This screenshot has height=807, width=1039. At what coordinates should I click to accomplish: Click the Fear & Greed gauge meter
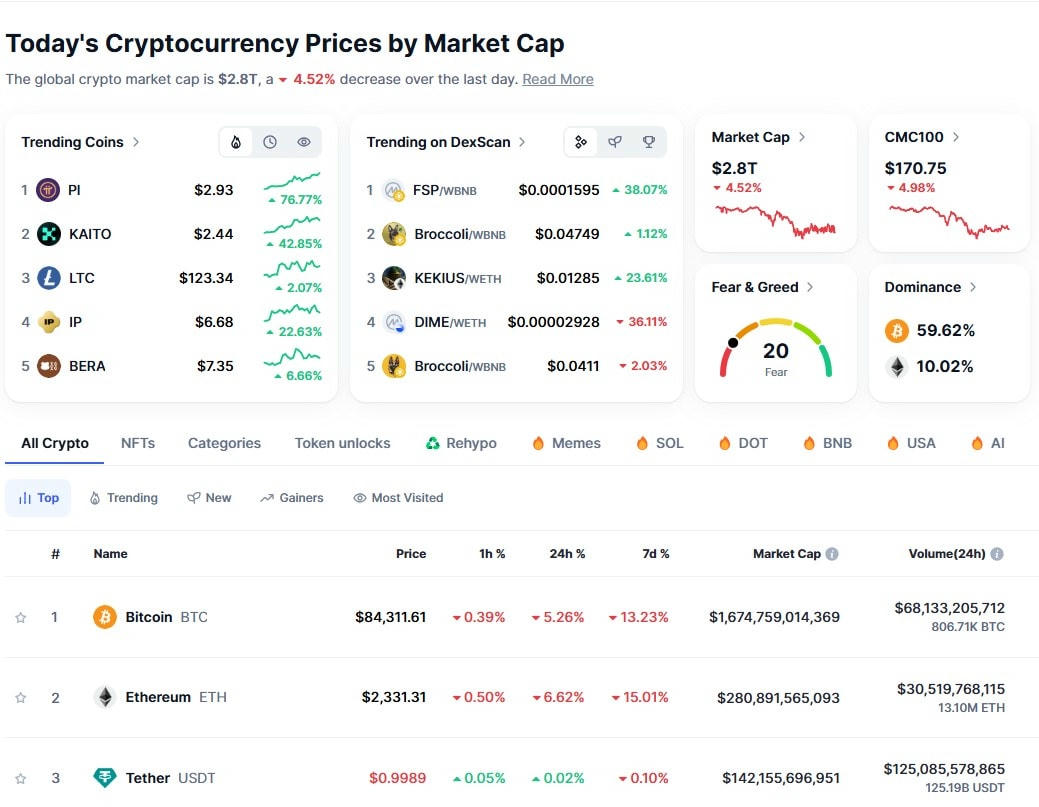pos(776,348)
